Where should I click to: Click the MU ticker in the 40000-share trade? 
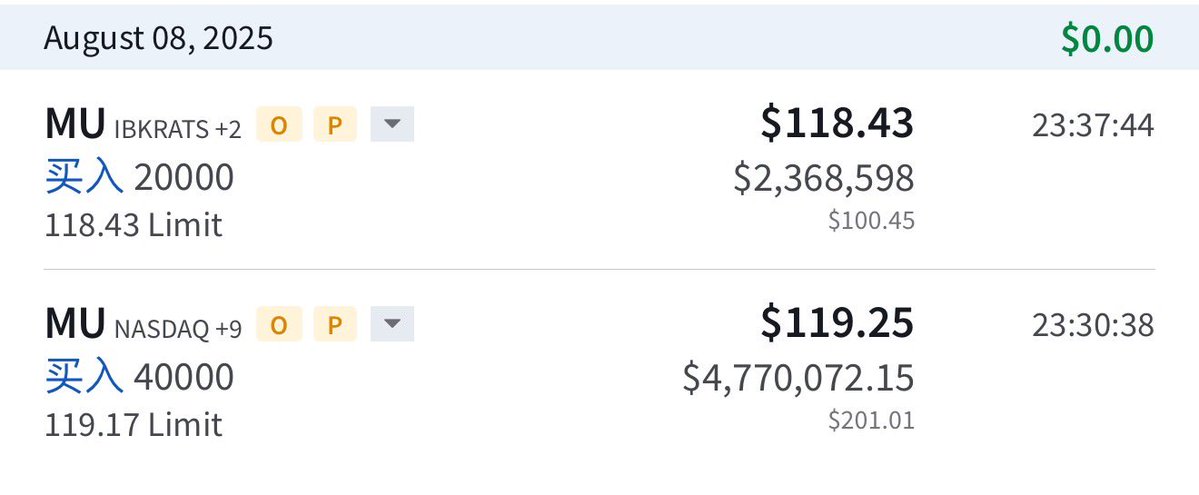75,324
